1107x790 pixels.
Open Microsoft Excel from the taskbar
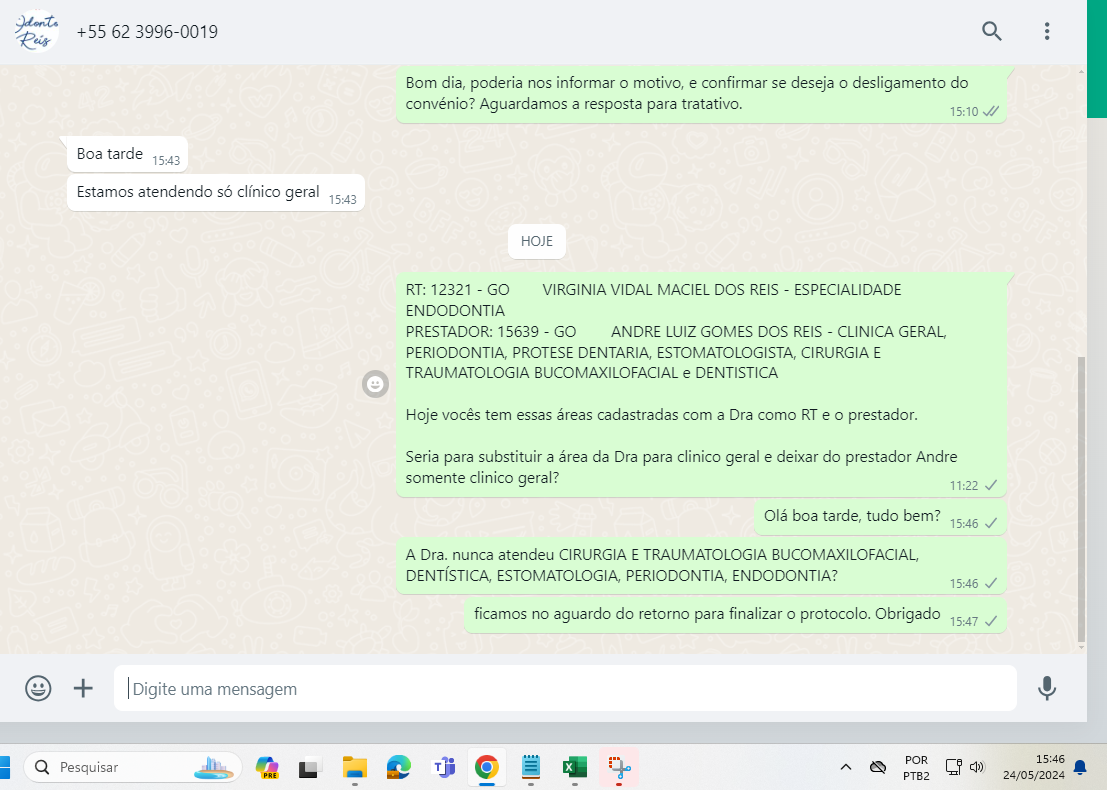click(x=575, y=767)
